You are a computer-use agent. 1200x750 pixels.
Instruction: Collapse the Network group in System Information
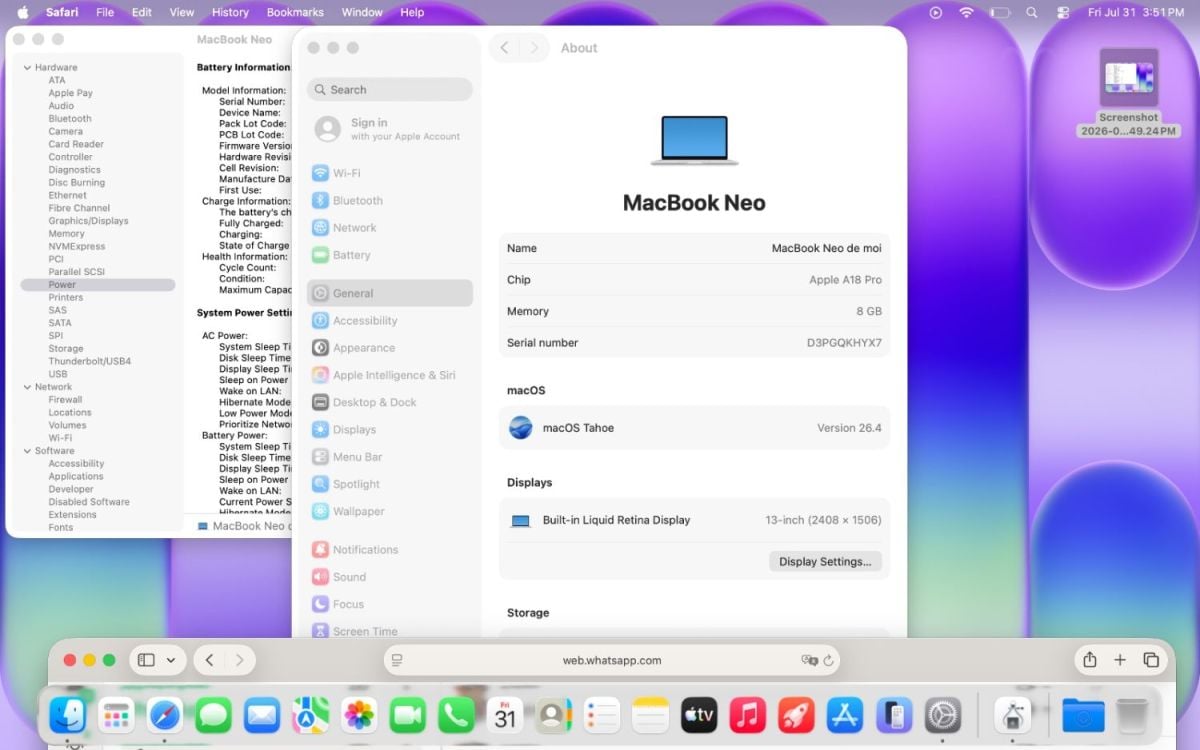pos(27,387)
